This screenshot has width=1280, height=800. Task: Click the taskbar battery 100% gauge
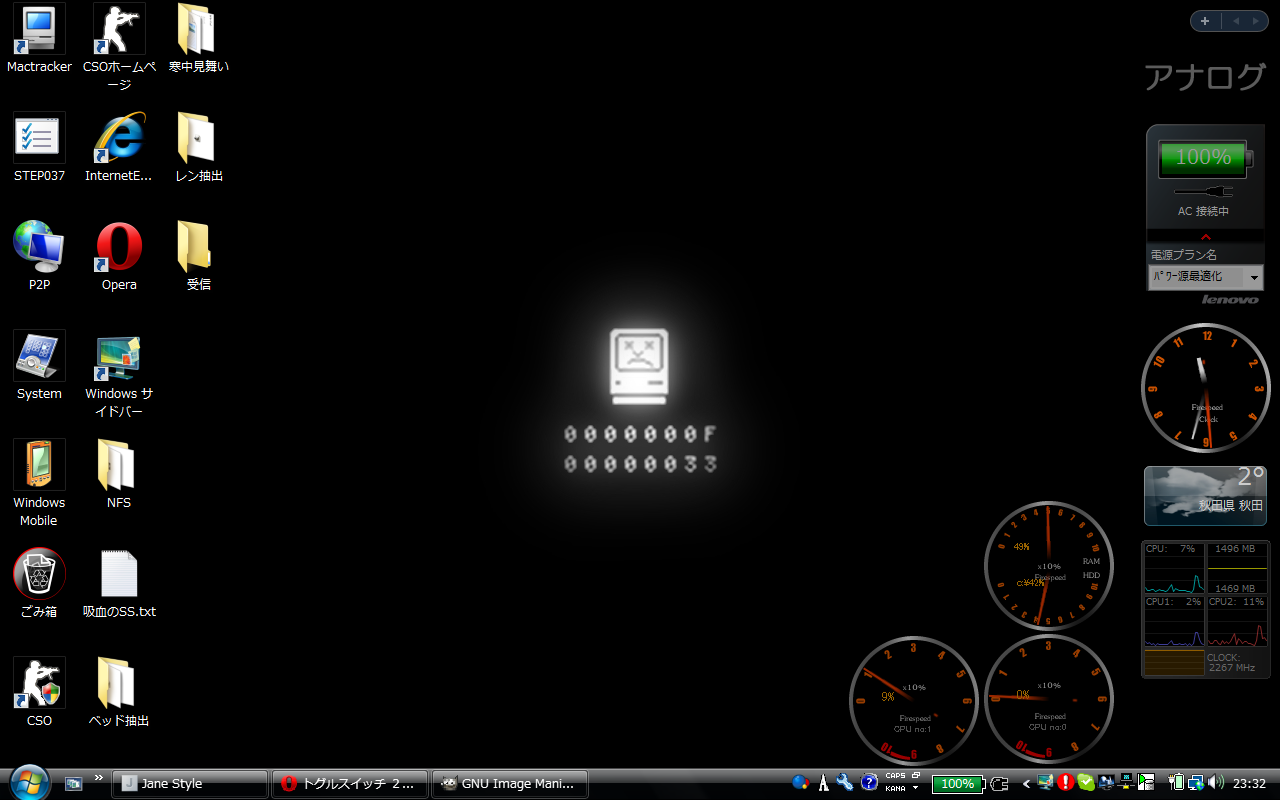click(x=958, y=784)
